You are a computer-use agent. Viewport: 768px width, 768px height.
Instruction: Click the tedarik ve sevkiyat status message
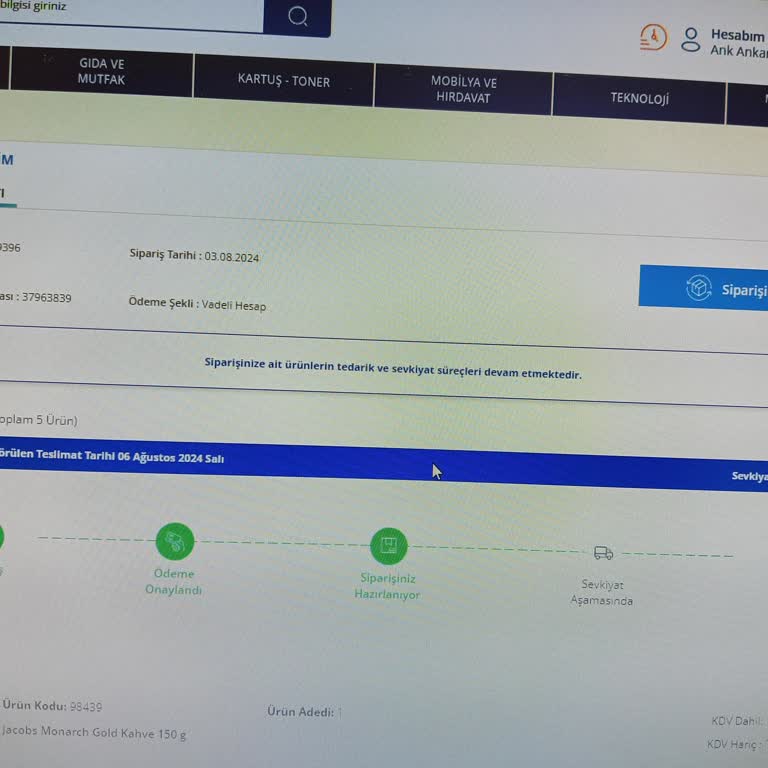(393, 369)
